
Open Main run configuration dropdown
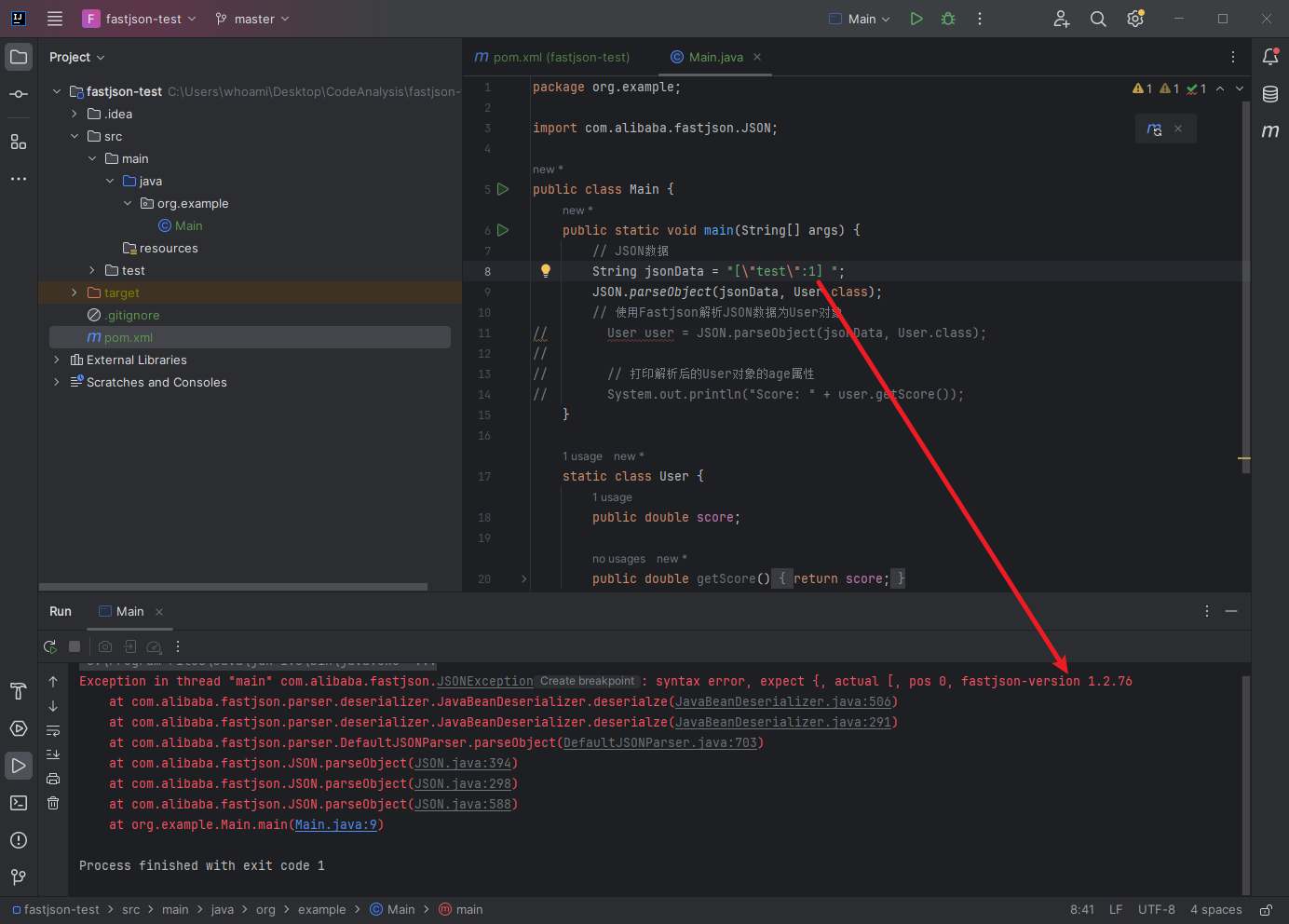860,19
